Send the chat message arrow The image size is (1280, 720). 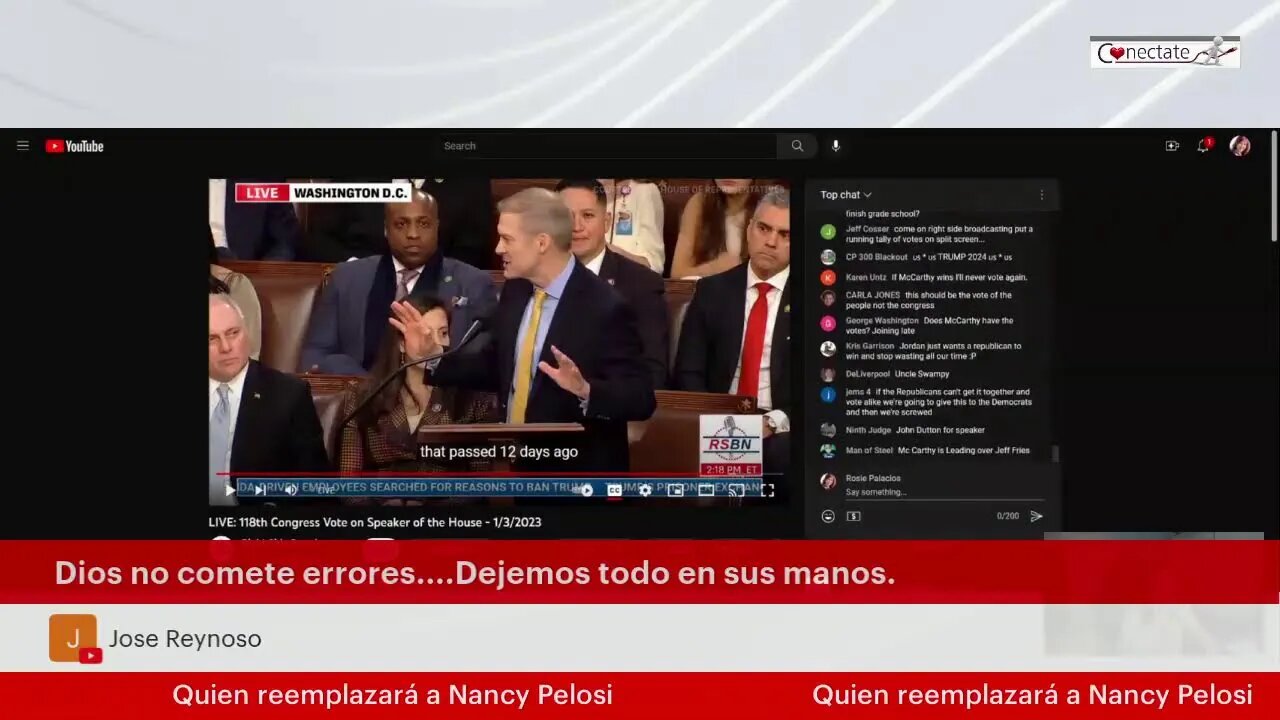click(1036, 516)
